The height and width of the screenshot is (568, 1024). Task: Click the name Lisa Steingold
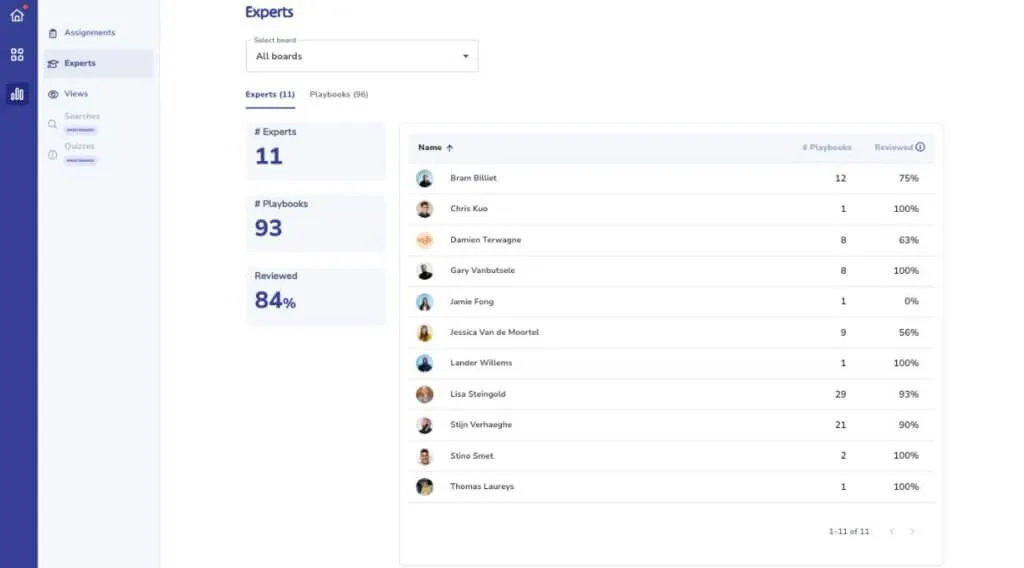click(477, 394)
